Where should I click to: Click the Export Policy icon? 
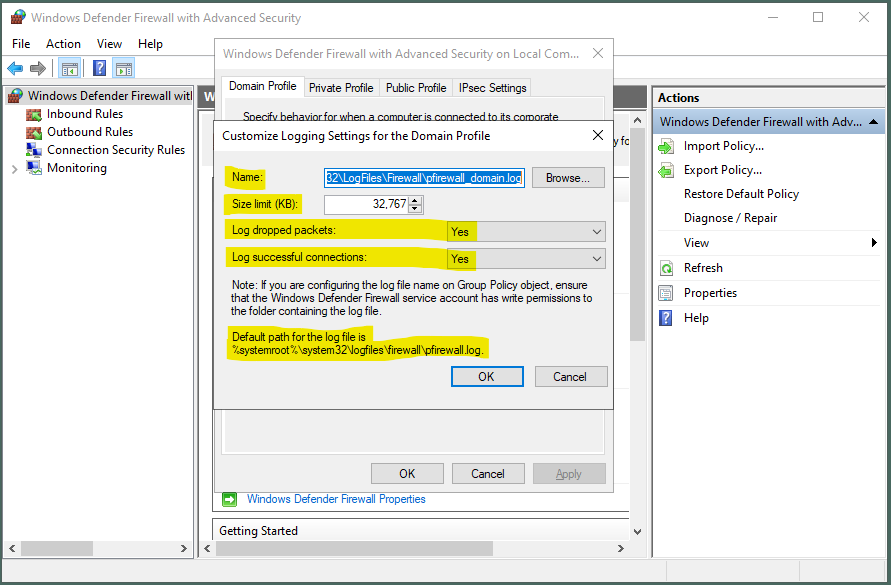tap(666, 170)
